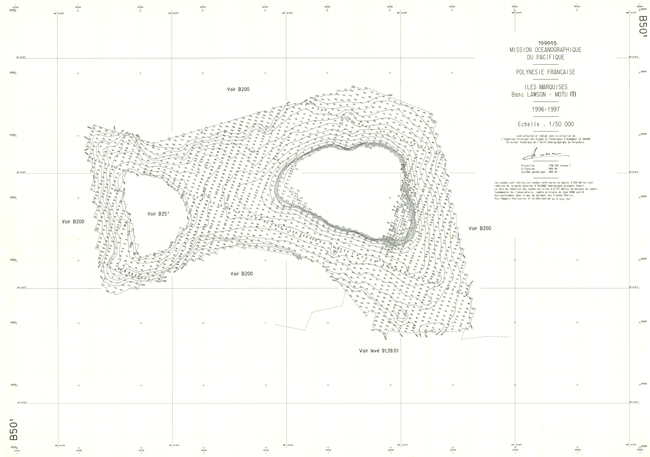Select the 'MISSION OCEANOGRAPHIQUE' title line
Viewport: 650px width, 457px height.
[543, 49]
